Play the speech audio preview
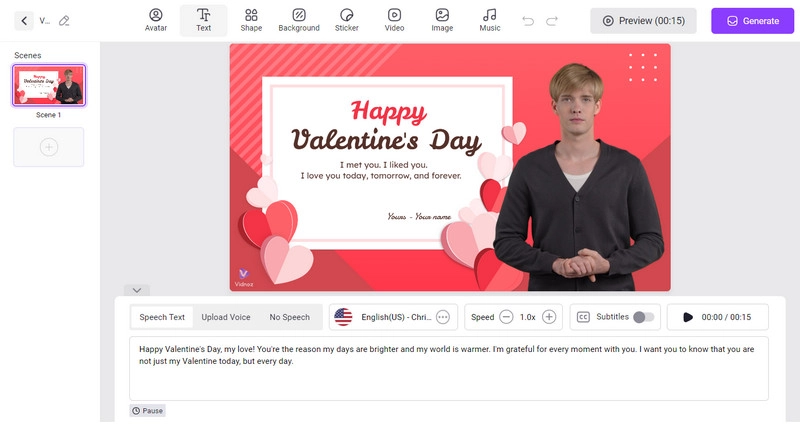 tap(688, 317)
